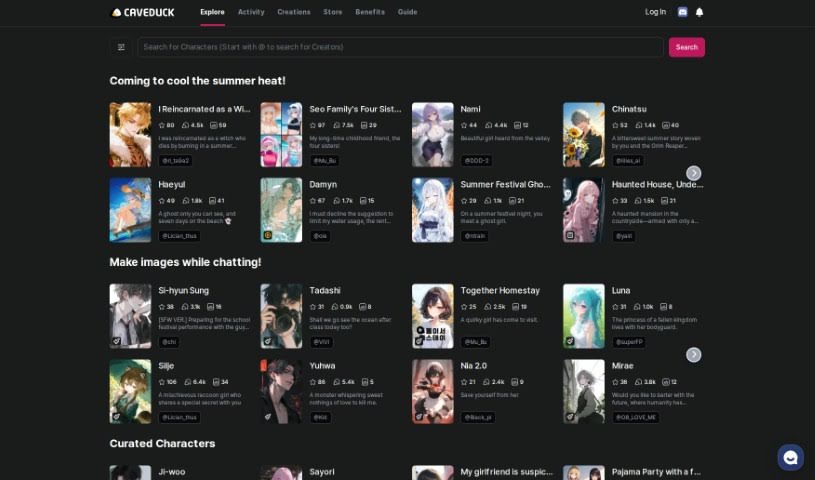Select the Luna character title
The width and height of the screenshot is (815, 480).
pos(621,291)
